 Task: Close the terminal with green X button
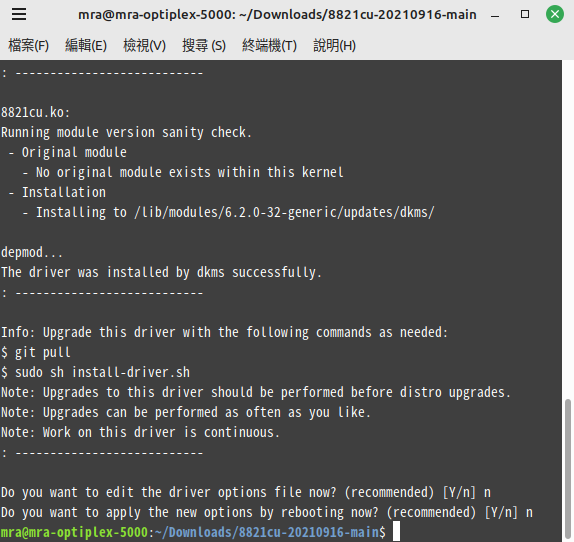point(555,14)
